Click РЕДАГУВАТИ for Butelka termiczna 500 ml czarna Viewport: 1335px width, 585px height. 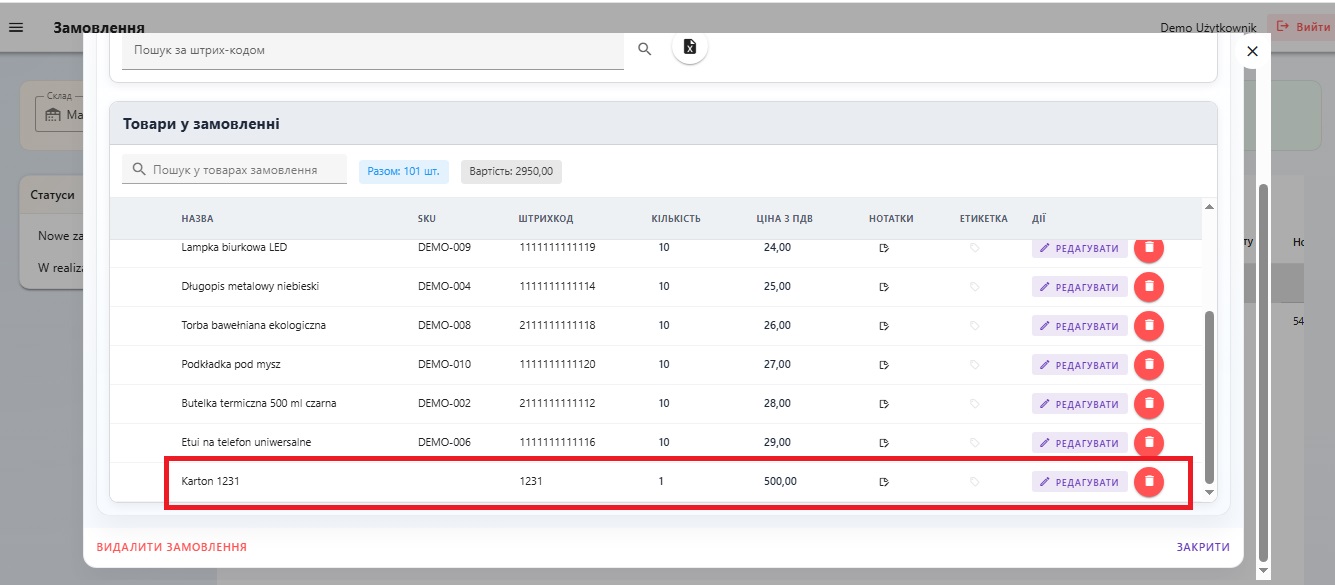tap(1080, 404)
